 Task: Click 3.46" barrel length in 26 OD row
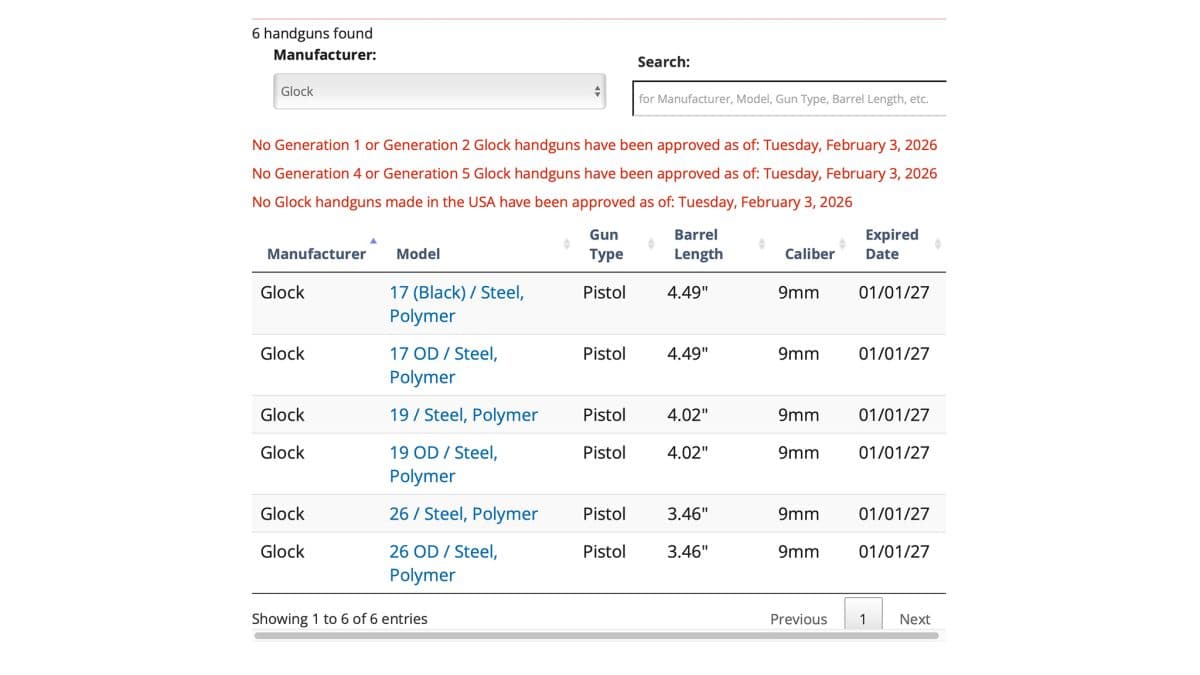687,552
